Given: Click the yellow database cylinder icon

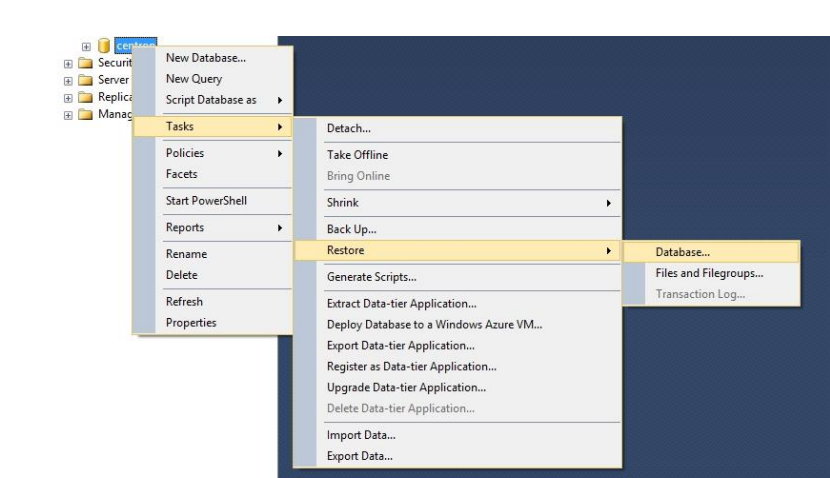Looking at the screenshot, I should click(104, 46).
